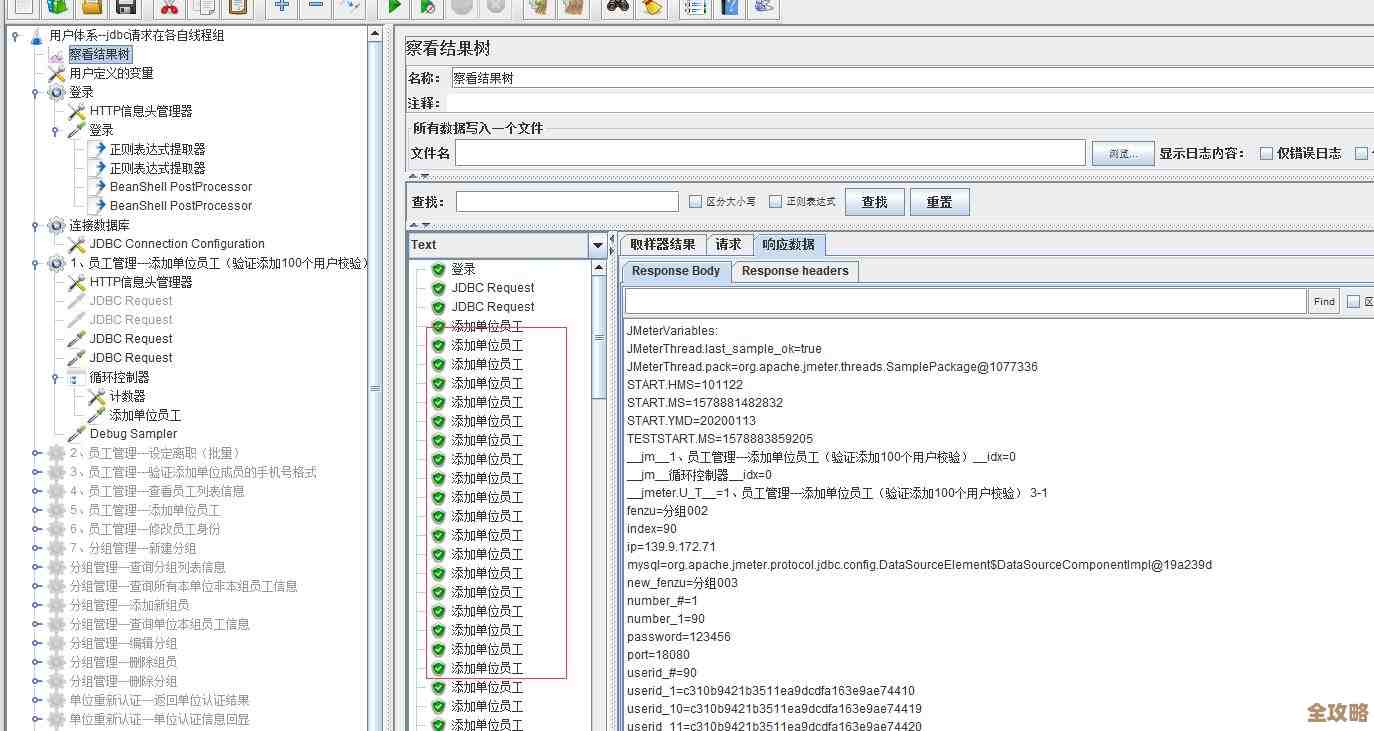Switch to the Response headers tab
This screenshot has width=1374, height=731.
pos(794,271)
